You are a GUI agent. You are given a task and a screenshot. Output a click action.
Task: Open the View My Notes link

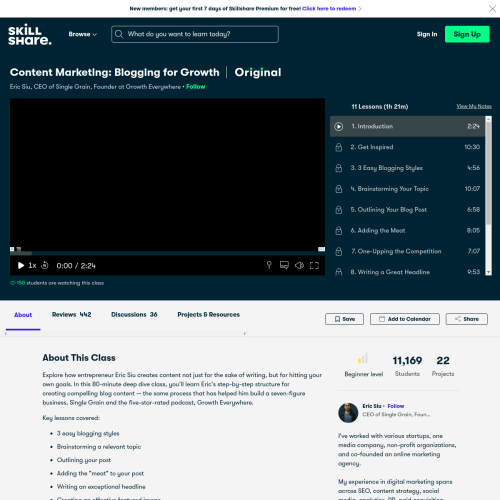coord(474,106)
